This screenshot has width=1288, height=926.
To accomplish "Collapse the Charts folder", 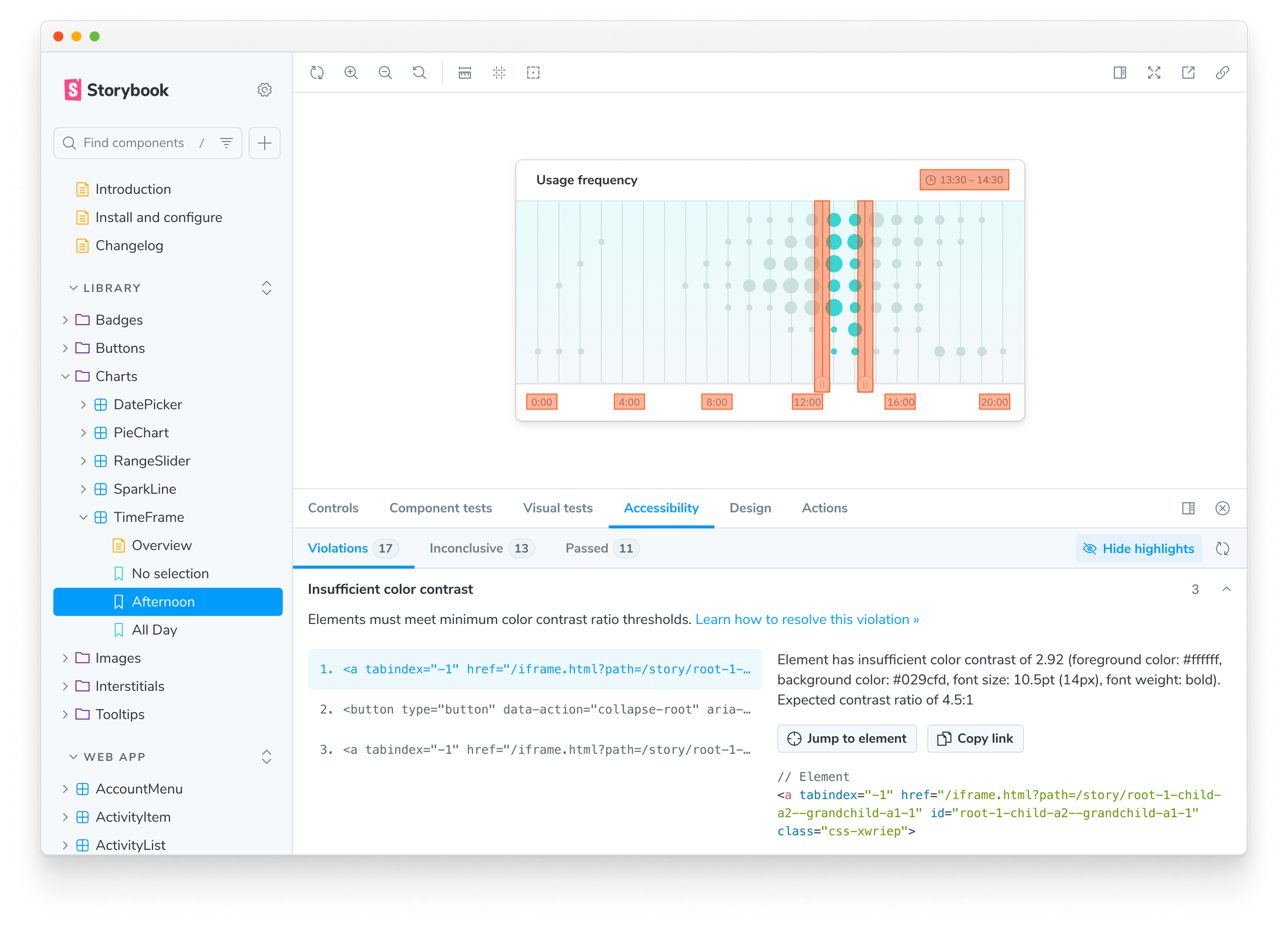I will coord(65,377).
